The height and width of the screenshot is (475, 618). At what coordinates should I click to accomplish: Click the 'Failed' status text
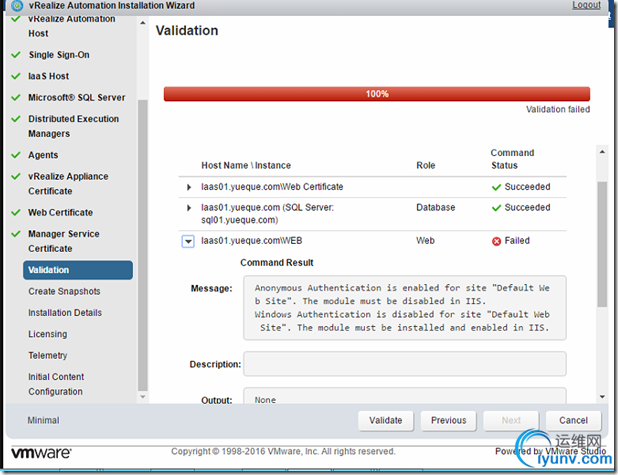tap(517, 241)
